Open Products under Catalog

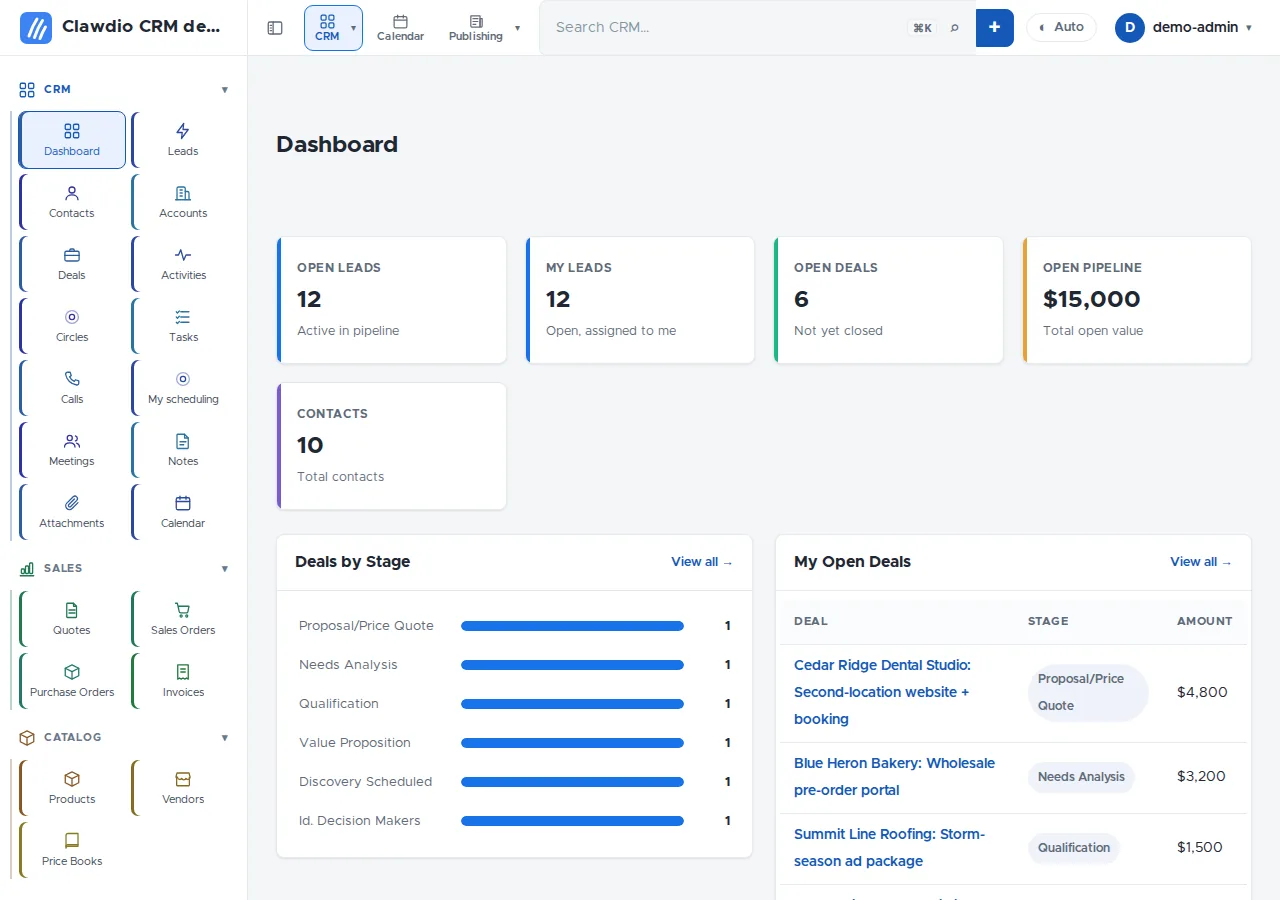pyautogui.click(x=72, y=788)
